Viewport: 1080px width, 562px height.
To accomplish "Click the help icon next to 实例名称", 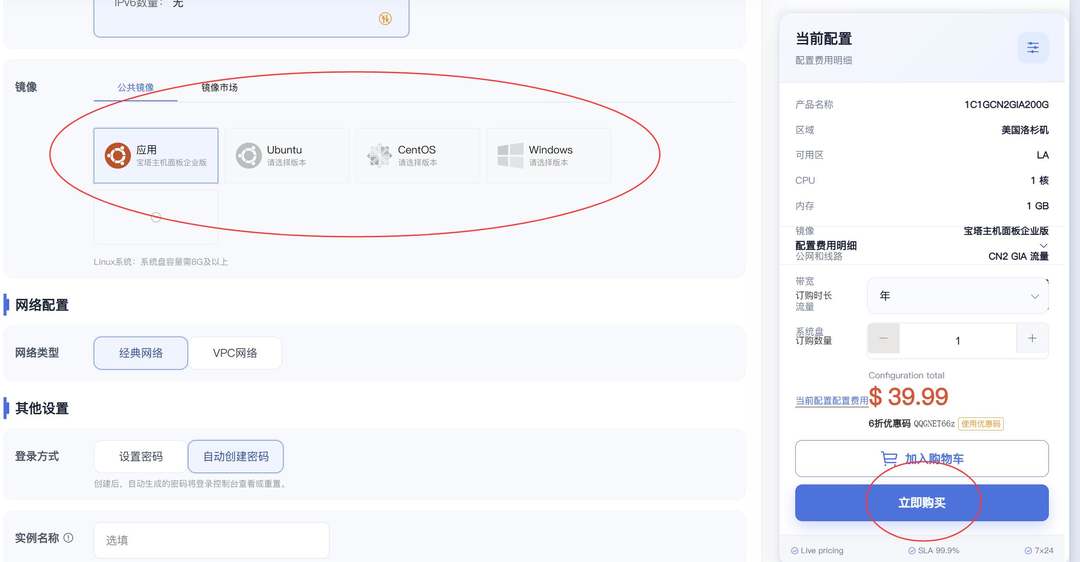I will coord(68,538).
